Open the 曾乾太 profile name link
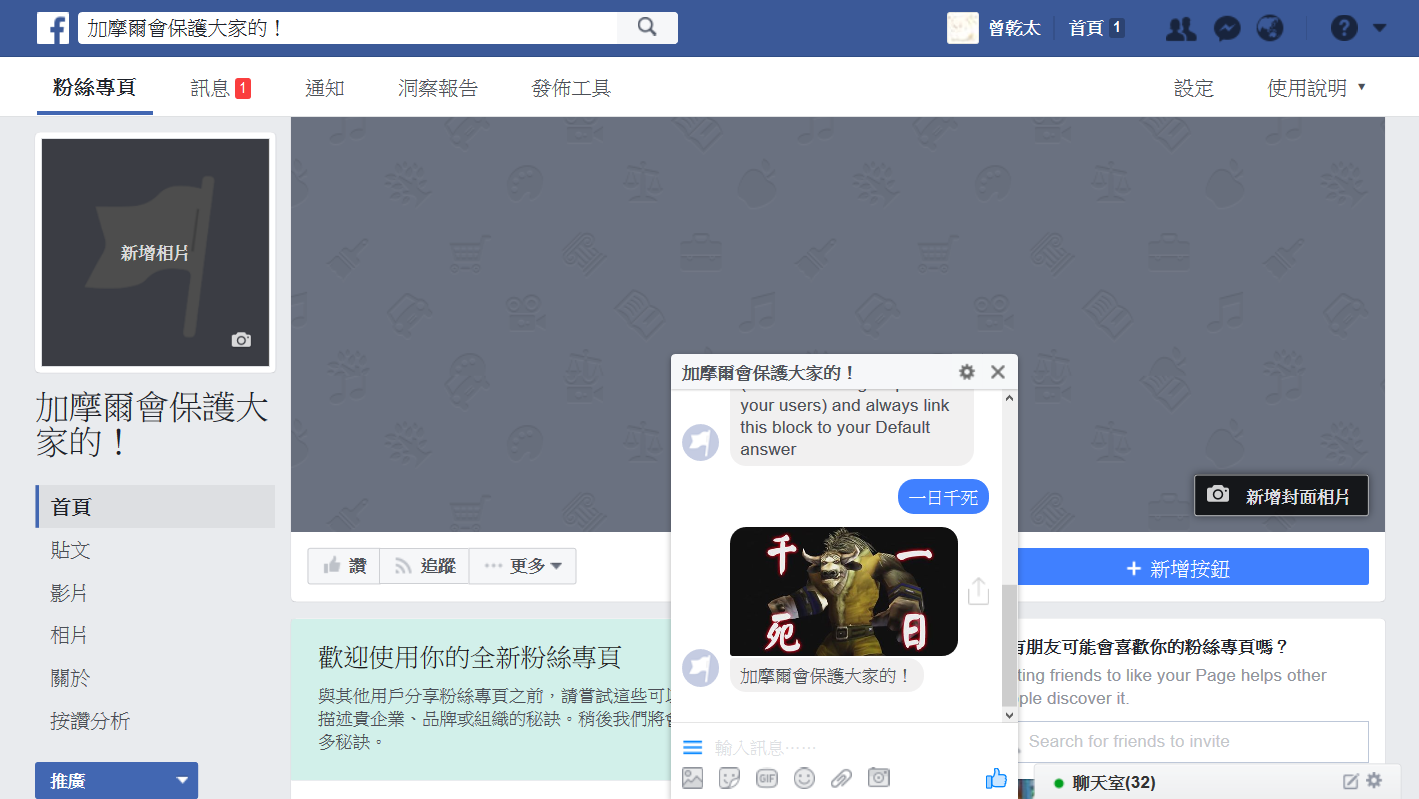The image size is (1419, 799). 1013,28
